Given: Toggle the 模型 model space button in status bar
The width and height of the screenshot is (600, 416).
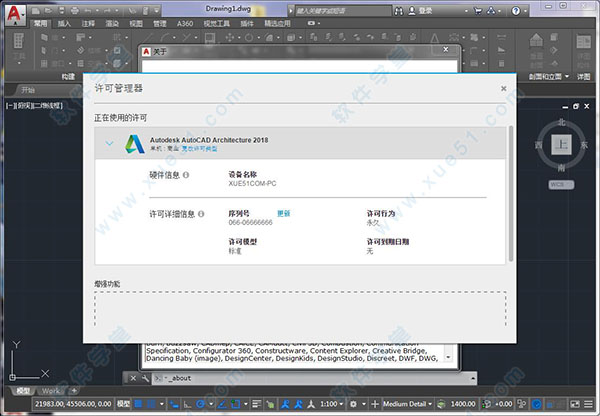Looking at the screenshot, I should tap(123, 404).
